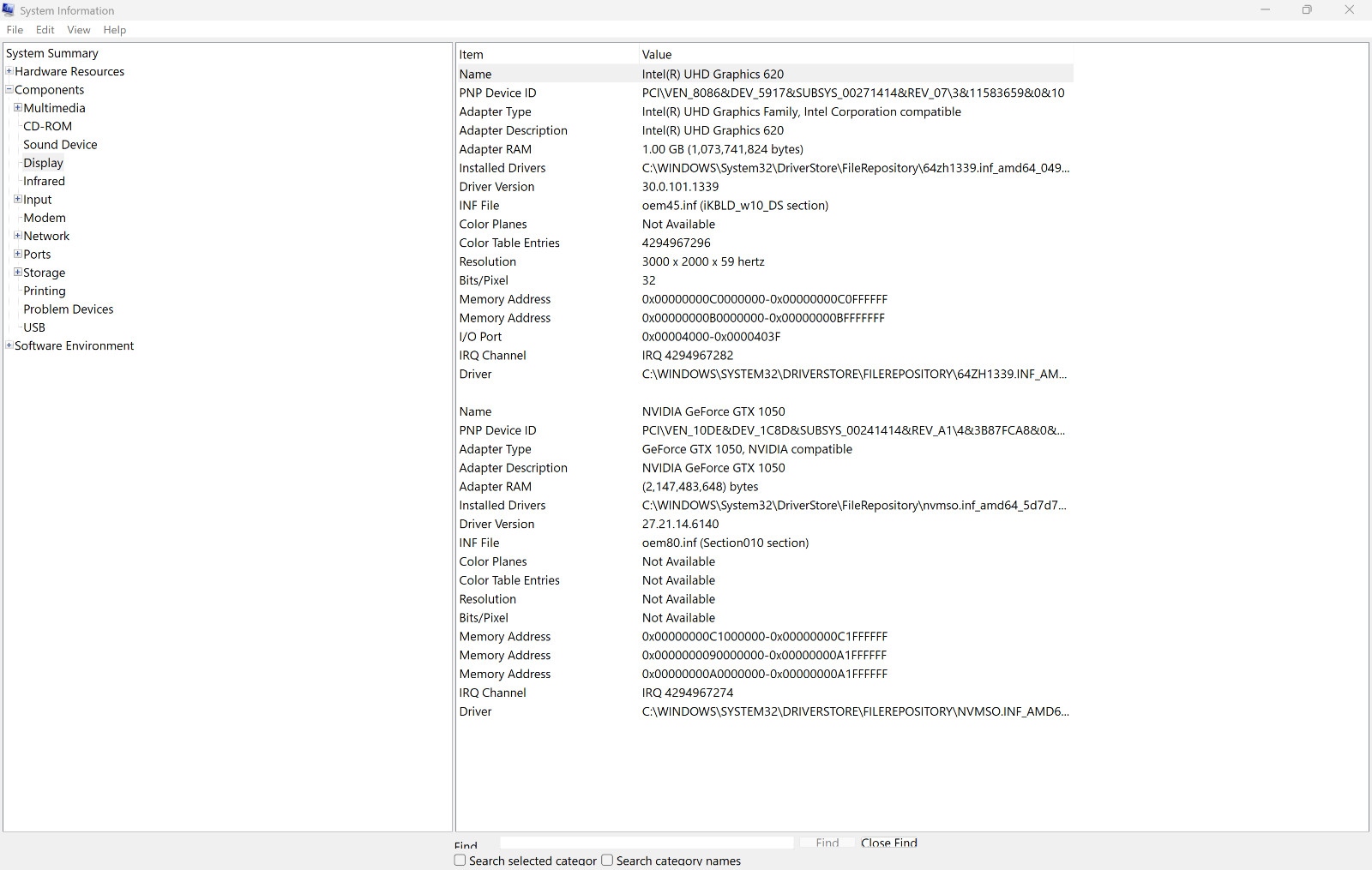Expand the Ports category

tap(18, 254)
